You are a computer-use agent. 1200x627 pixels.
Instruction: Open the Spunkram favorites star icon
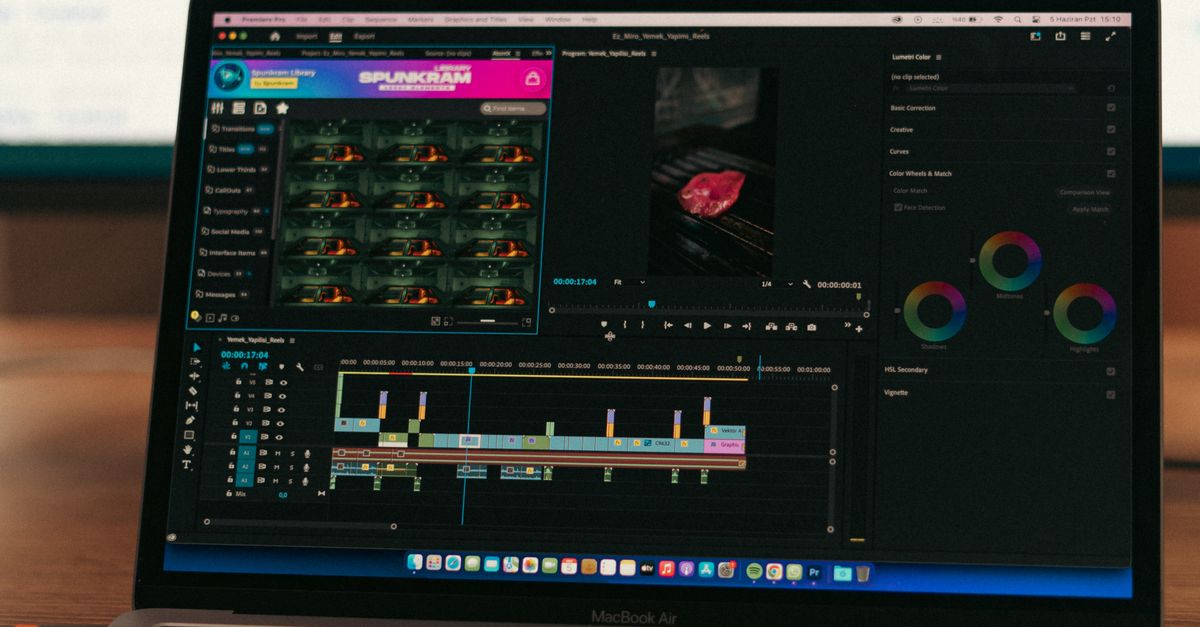pos(282,108)
